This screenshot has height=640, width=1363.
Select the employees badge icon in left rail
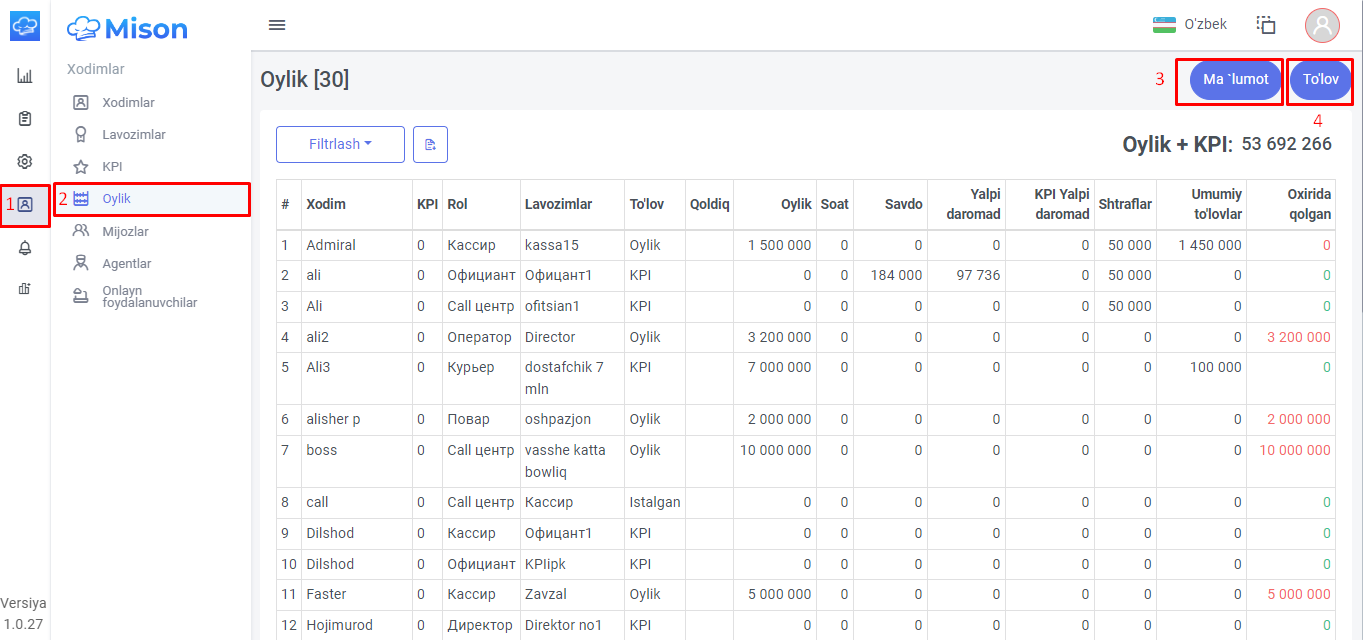25,204
